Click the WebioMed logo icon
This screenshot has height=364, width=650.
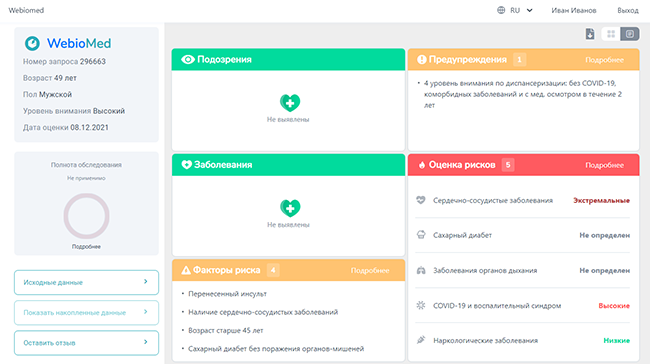[32, 43]
